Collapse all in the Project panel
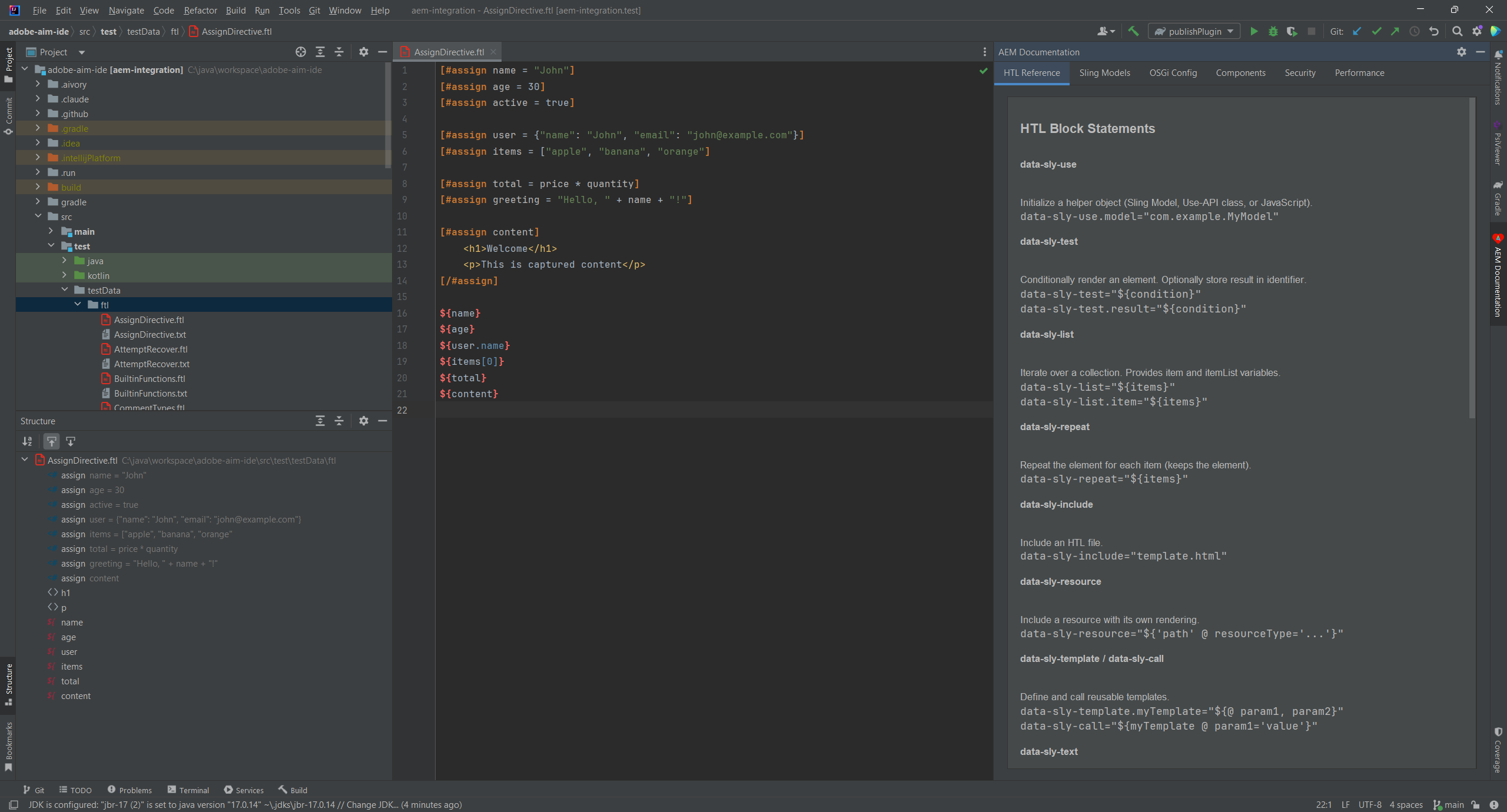Image resolution: width=1507 pixels, height=812 pixels. 339,52
